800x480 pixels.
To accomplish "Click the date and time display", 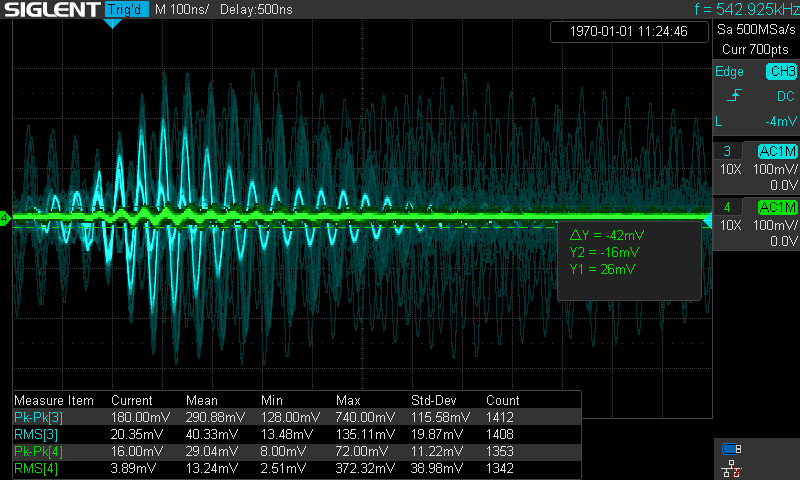I will [628, 32].
